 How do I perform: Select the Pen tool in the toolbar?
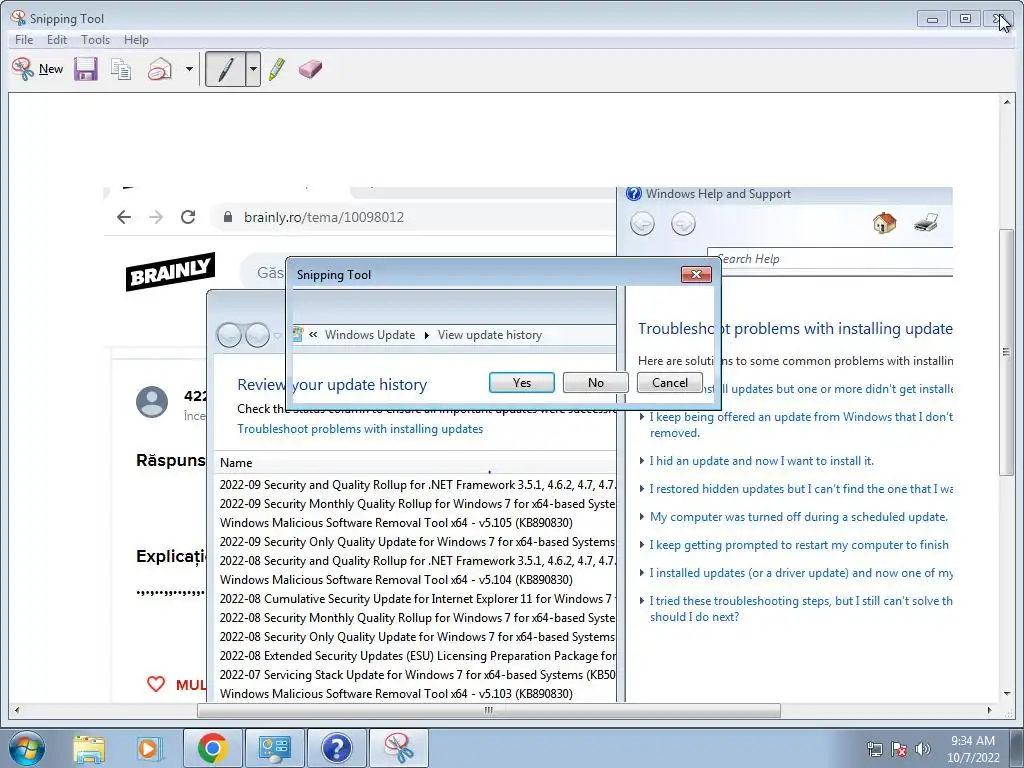pos(225,69)
